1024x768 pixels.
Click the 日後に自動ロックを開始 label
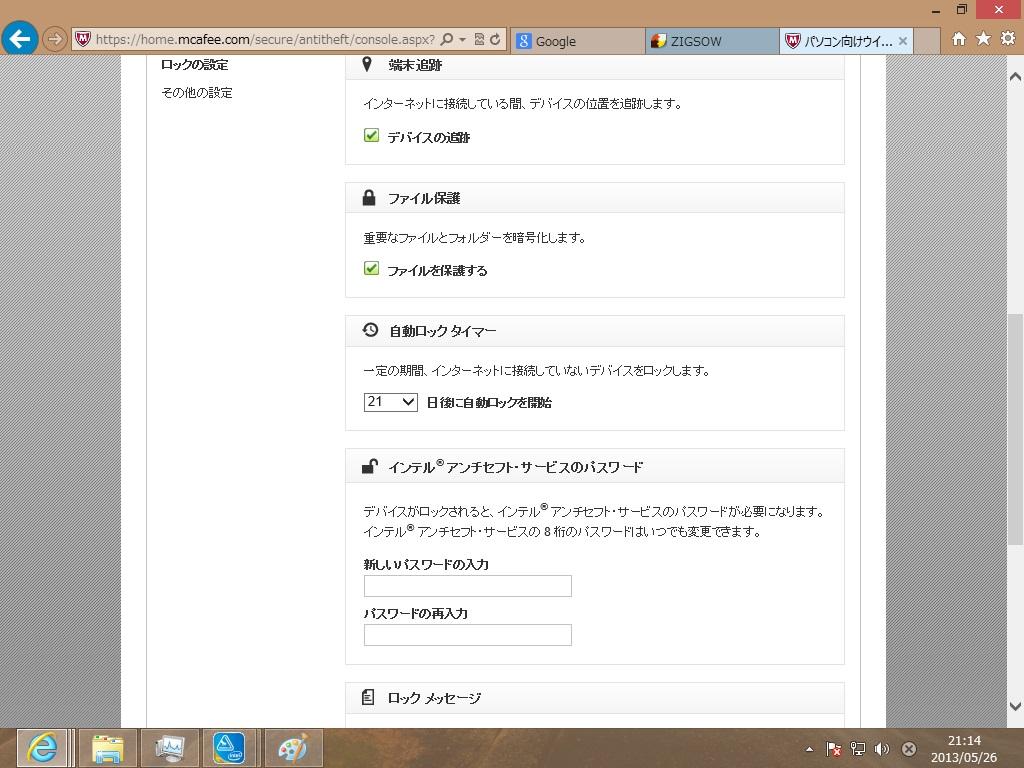pyautogui.click(x=489, y=402)
